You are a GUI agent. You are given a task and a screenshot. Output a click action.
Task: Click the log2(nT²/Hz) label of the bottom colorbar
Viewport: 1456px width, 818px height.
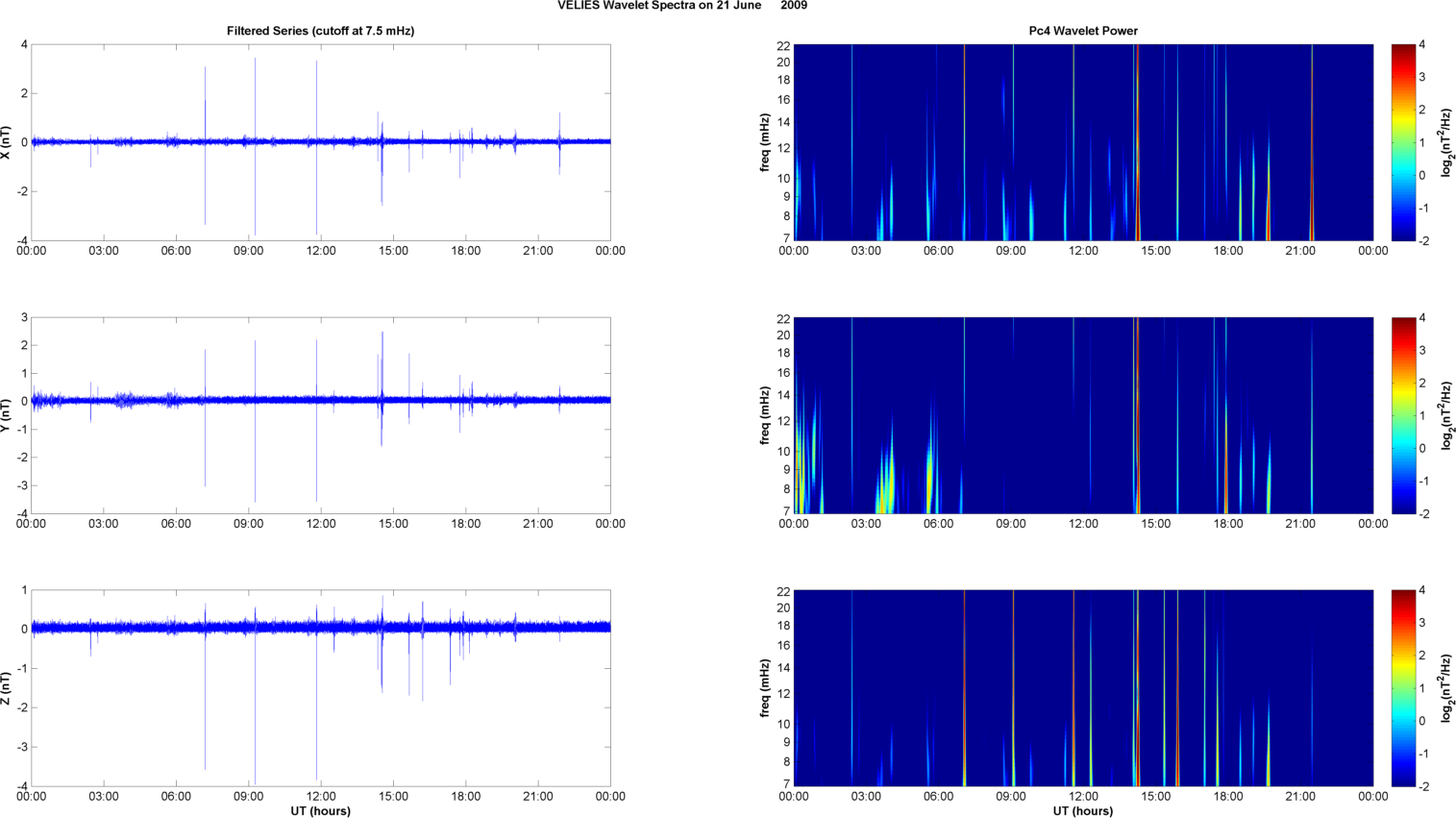coord(1446,688)
